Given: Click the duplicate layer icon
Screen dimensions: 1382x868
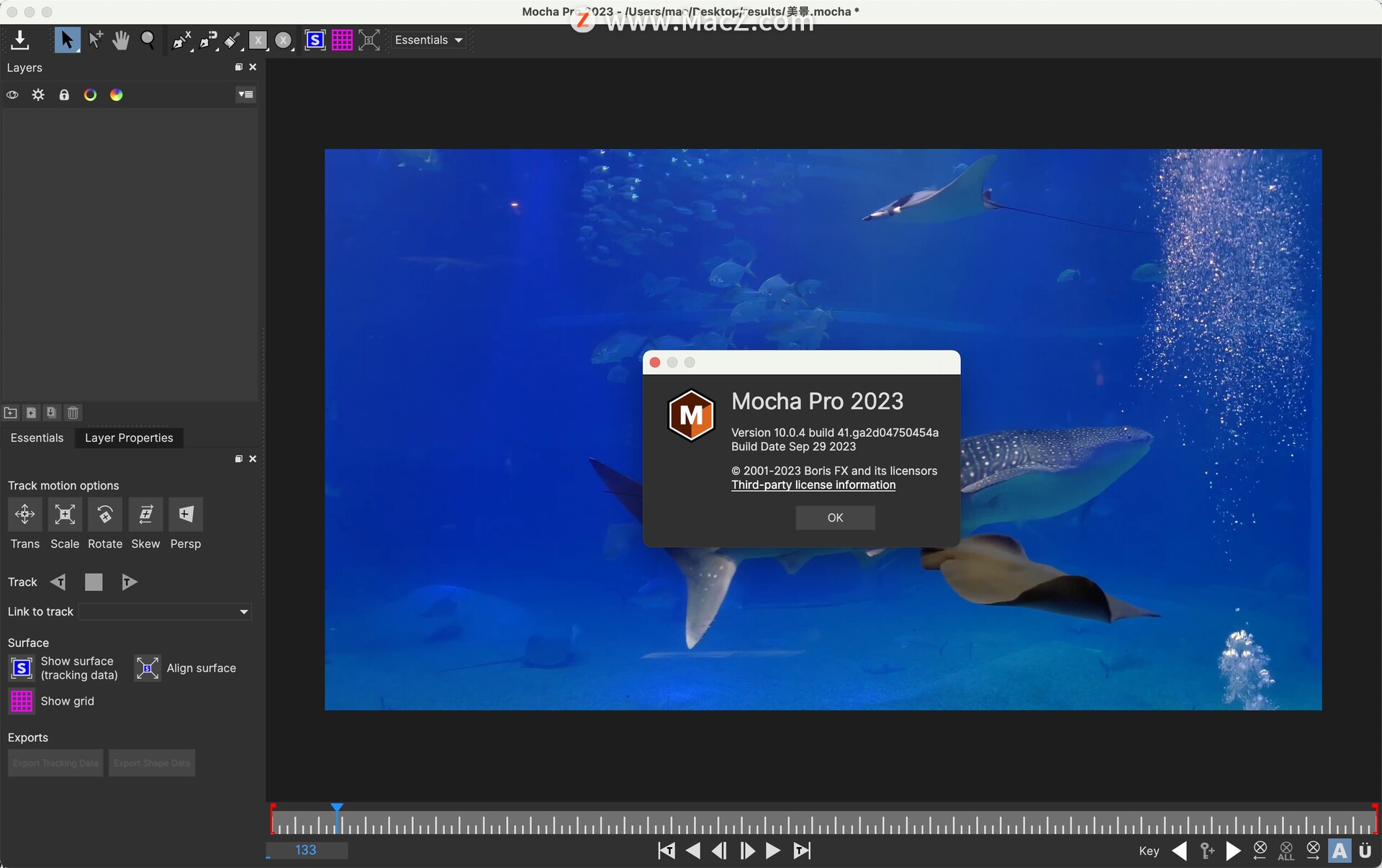Looking at the screenshot, I should (51, 412).
